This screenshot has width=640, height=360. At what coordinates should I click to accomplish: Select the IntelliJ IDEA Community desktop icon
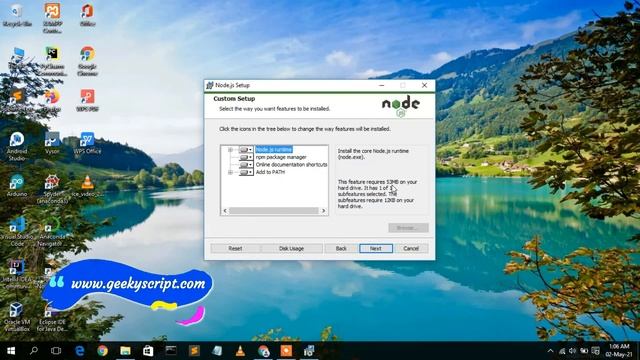click(x=17, y=274)
